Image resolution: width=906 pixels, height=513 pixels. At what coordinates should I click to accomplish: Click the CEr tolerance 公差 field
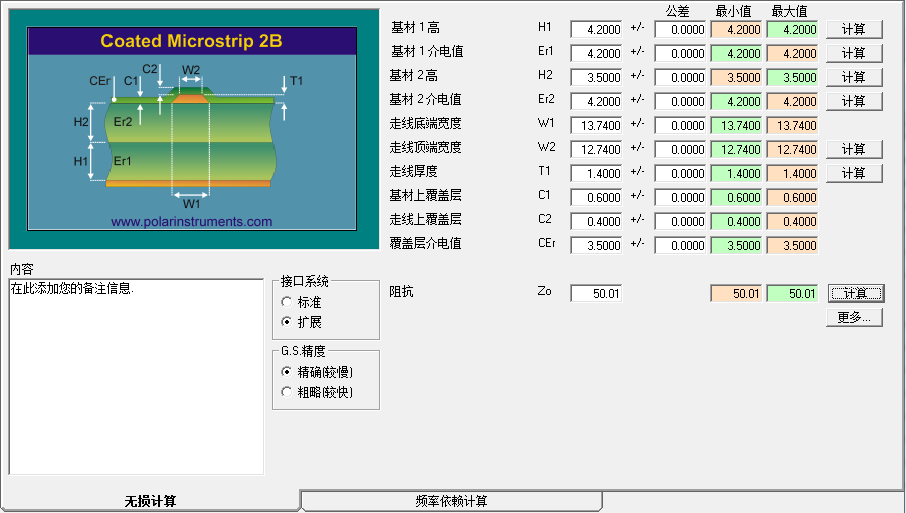click(680, 245)
